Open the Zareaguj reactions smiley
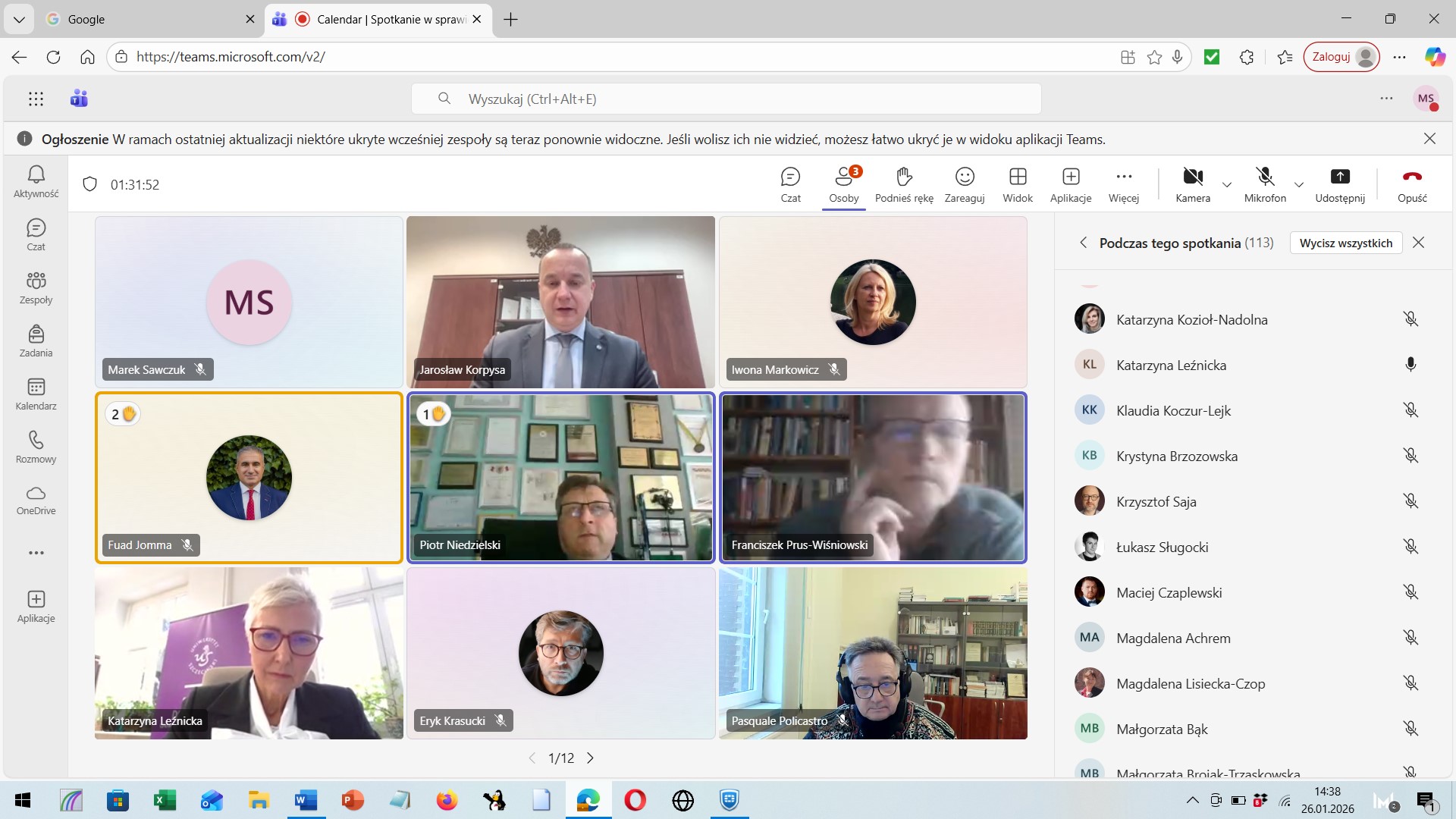This screenshot has height=819, width=1456. pyautogui.click(x=965, y=177)
